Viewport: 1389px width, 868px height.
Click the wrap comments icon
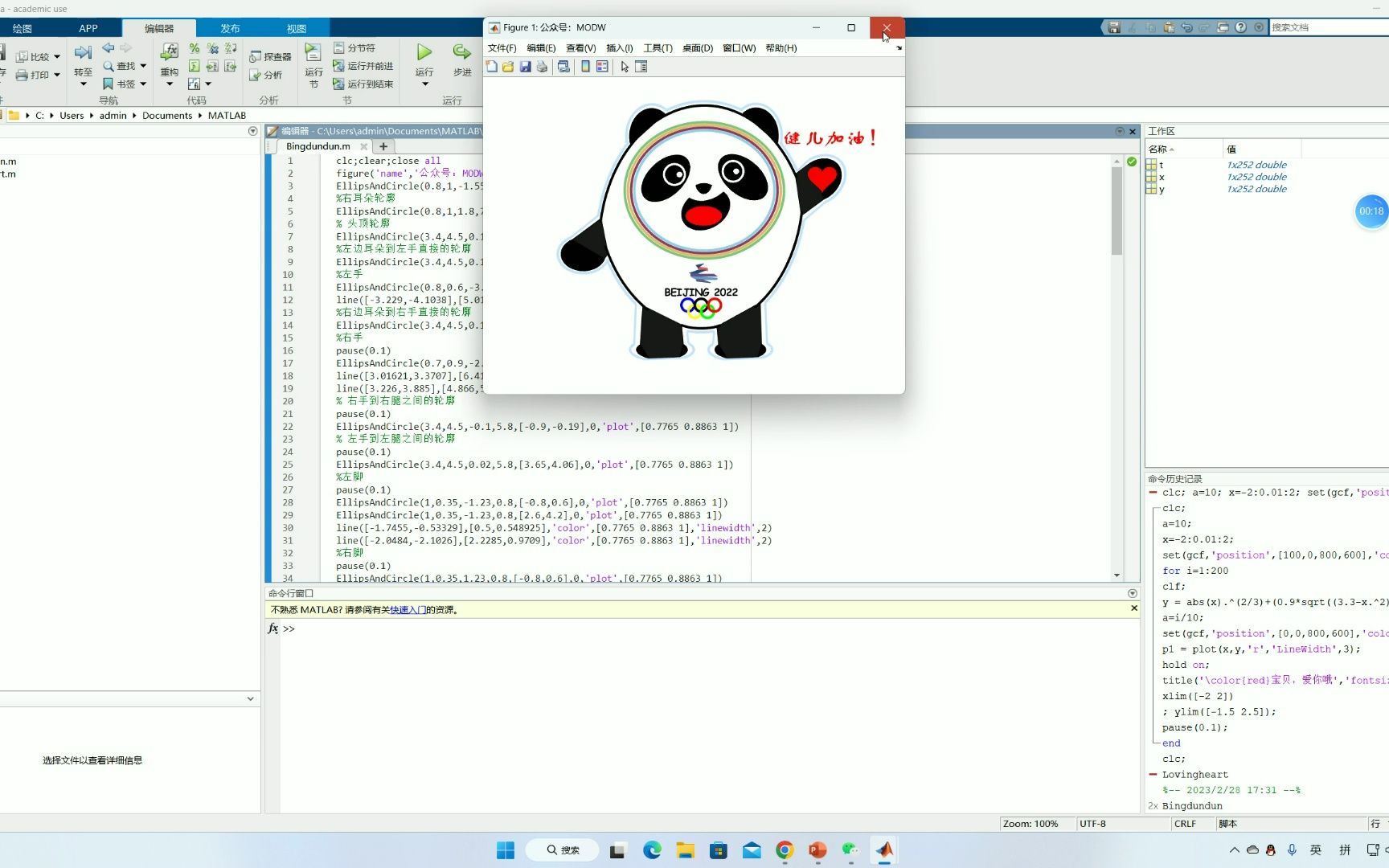pyautogui.click(x=231, y=48)
